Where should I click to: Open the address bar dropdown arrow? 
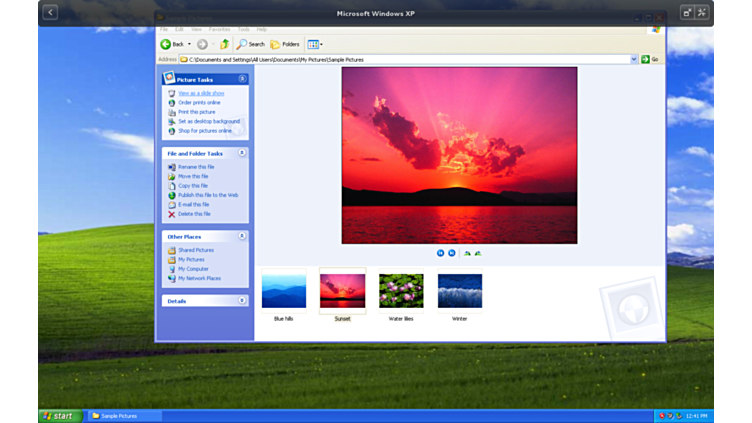pyautogui.click(x=634, y=59)
